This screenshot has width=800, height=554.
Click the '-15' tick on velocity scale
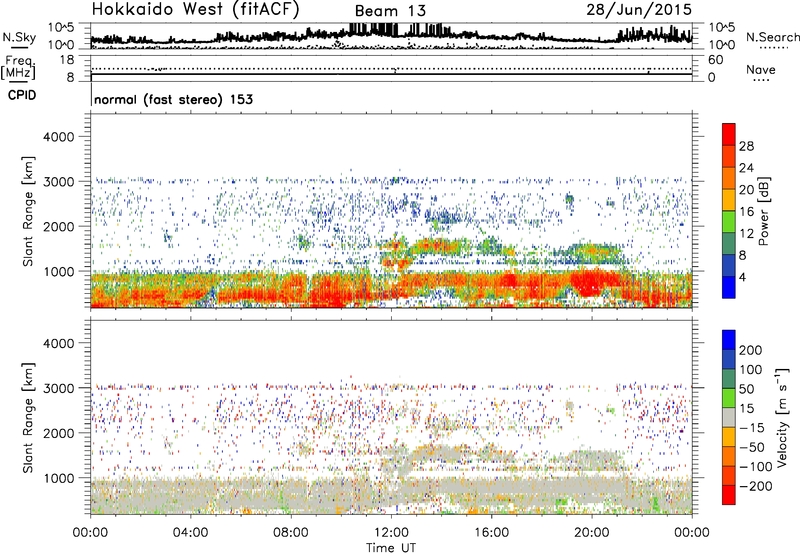tap(752, 428)
